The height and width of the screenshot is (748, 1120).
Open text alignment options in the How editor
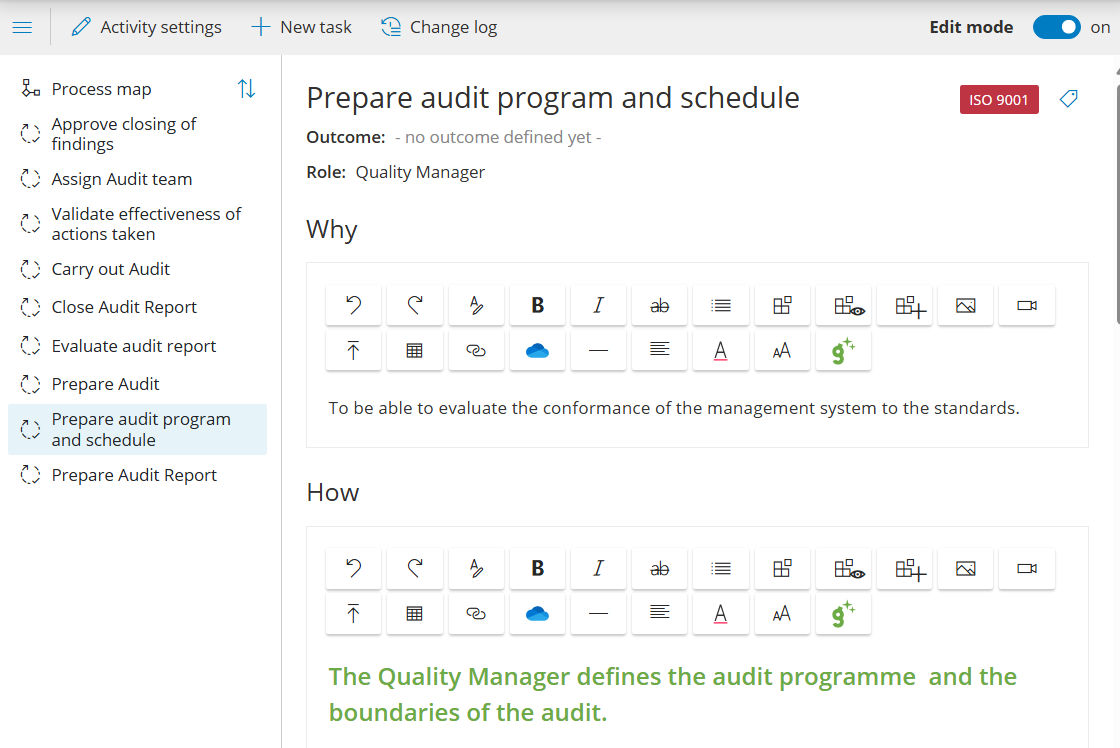click(659, 614)
